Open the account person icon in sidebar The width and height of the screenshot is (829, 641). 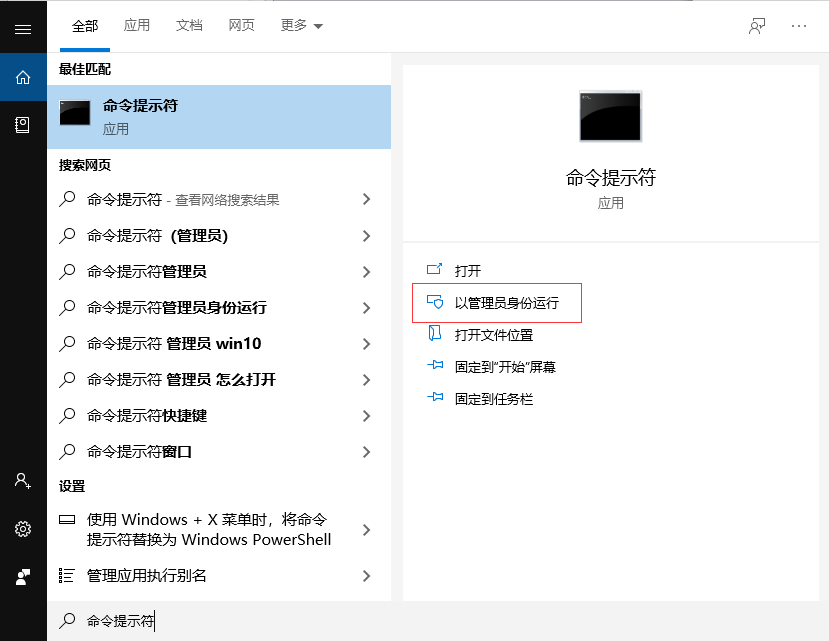pyautogui.click(x=22, y=480)
